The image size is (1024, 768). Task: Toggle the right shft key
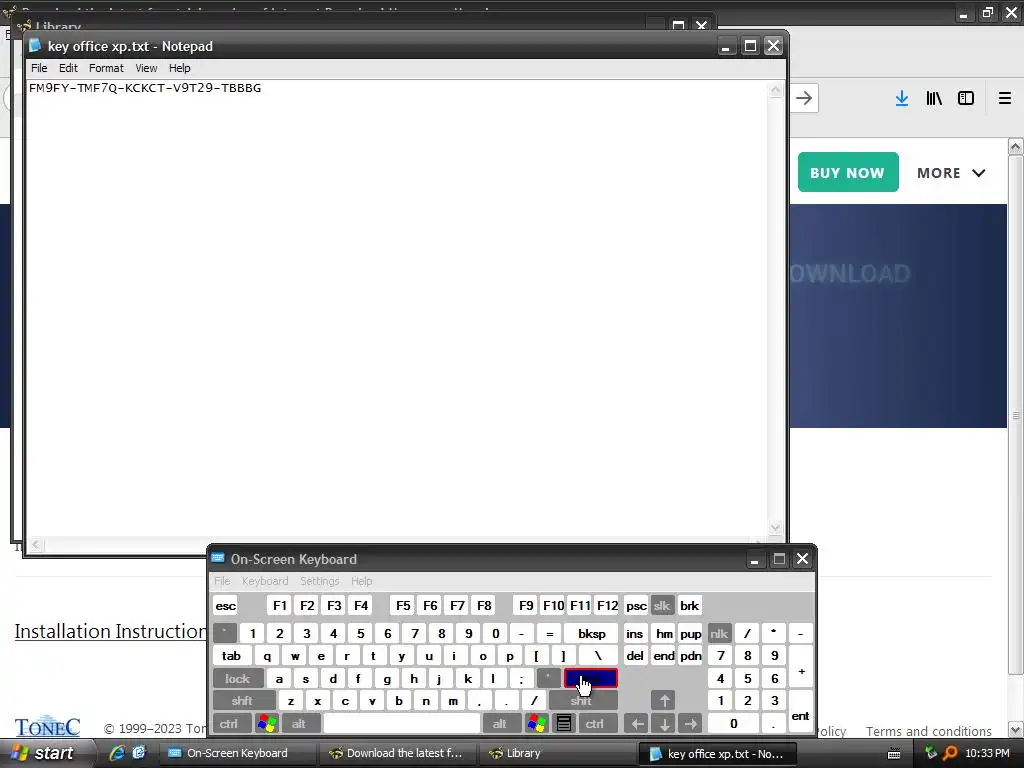point(581,701)
